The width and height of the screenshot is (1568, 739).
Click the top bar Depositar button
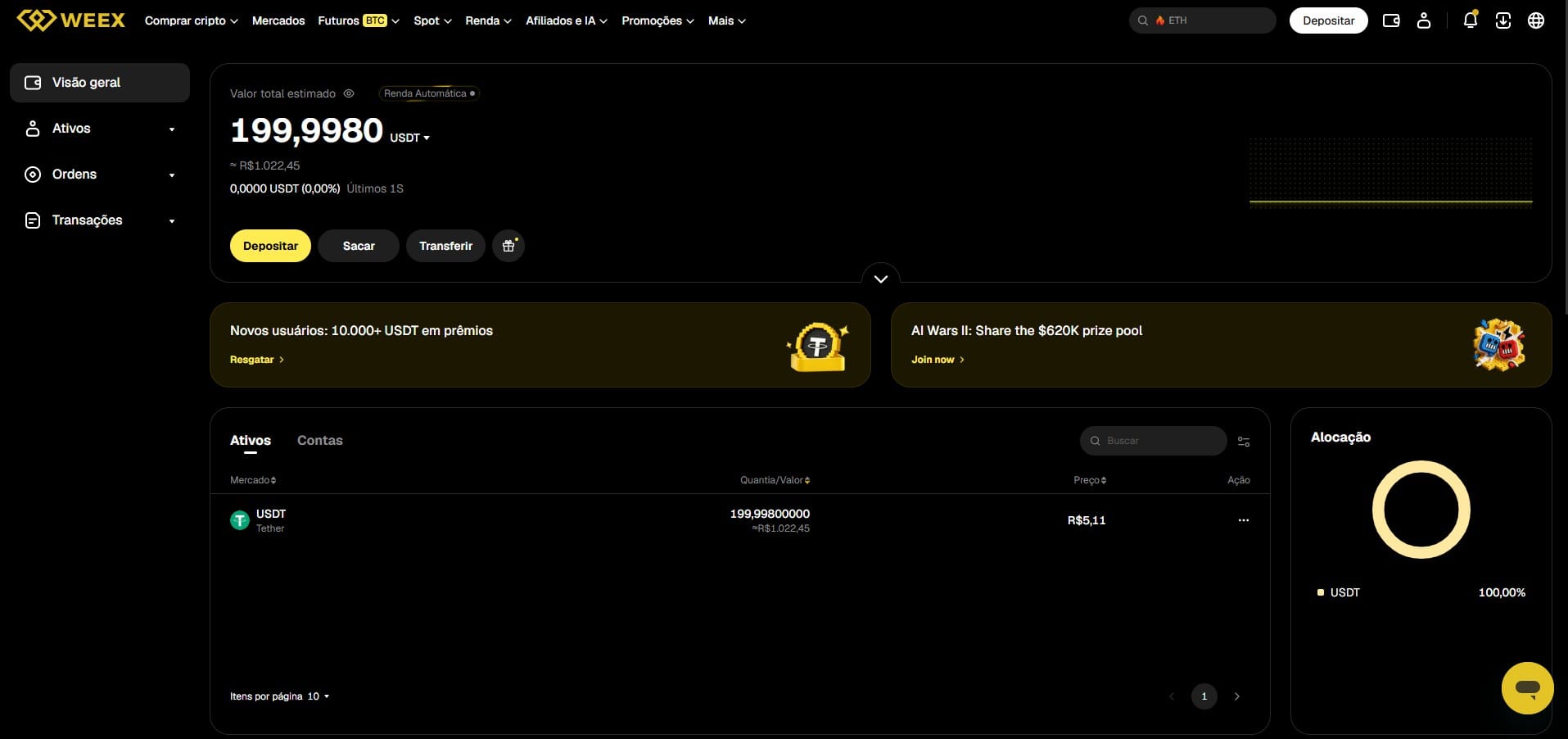1328,20
